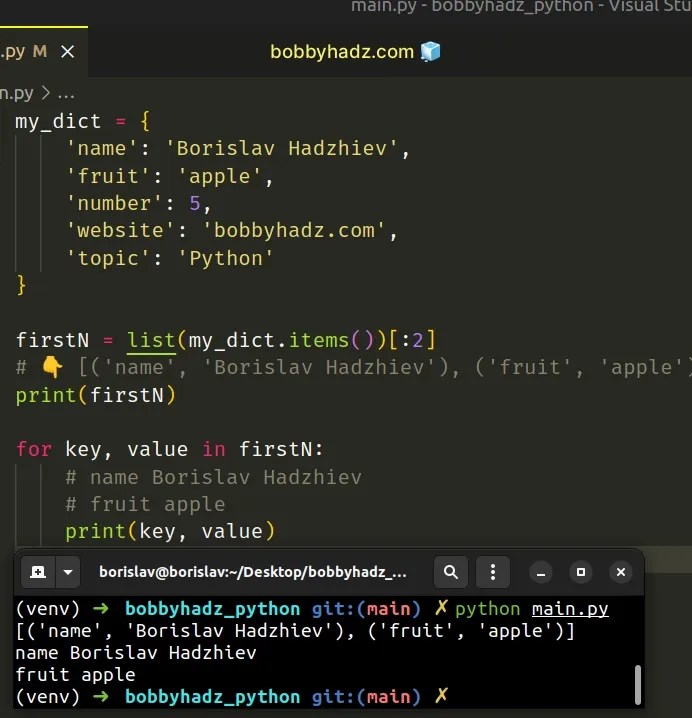
Task: Click the 'items' method in firstN line
Action: click(x=319, y=340)
